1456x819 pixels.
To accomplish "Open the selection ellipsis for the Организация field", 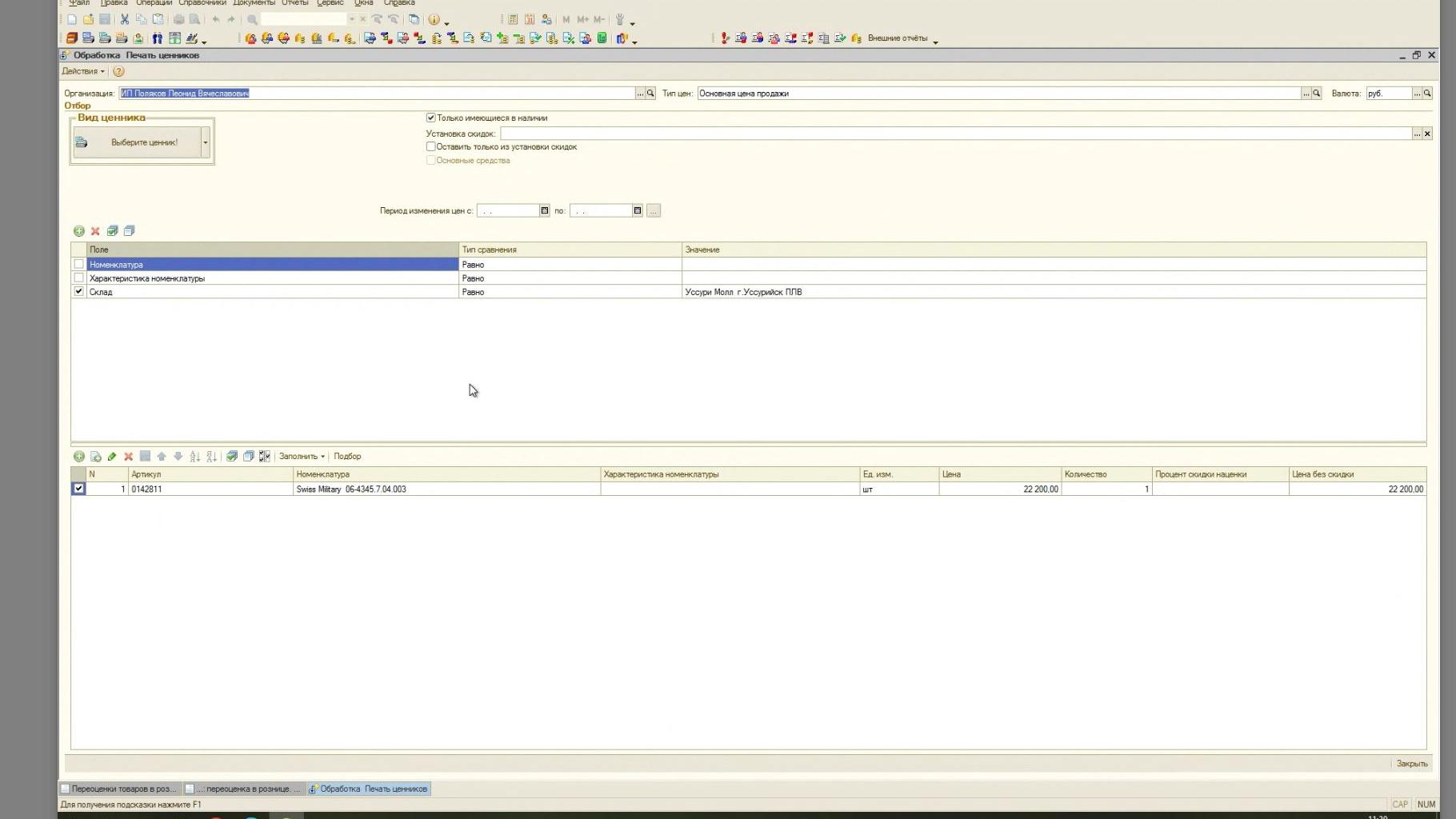I will pyautogui.click(x=640, y=94).
